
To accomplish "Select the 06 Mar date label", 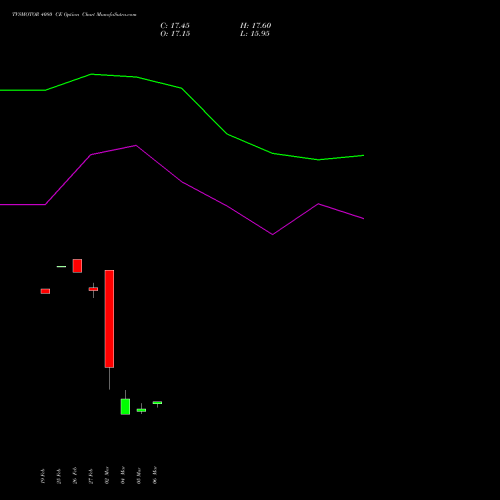I will (x=155, y=475).
